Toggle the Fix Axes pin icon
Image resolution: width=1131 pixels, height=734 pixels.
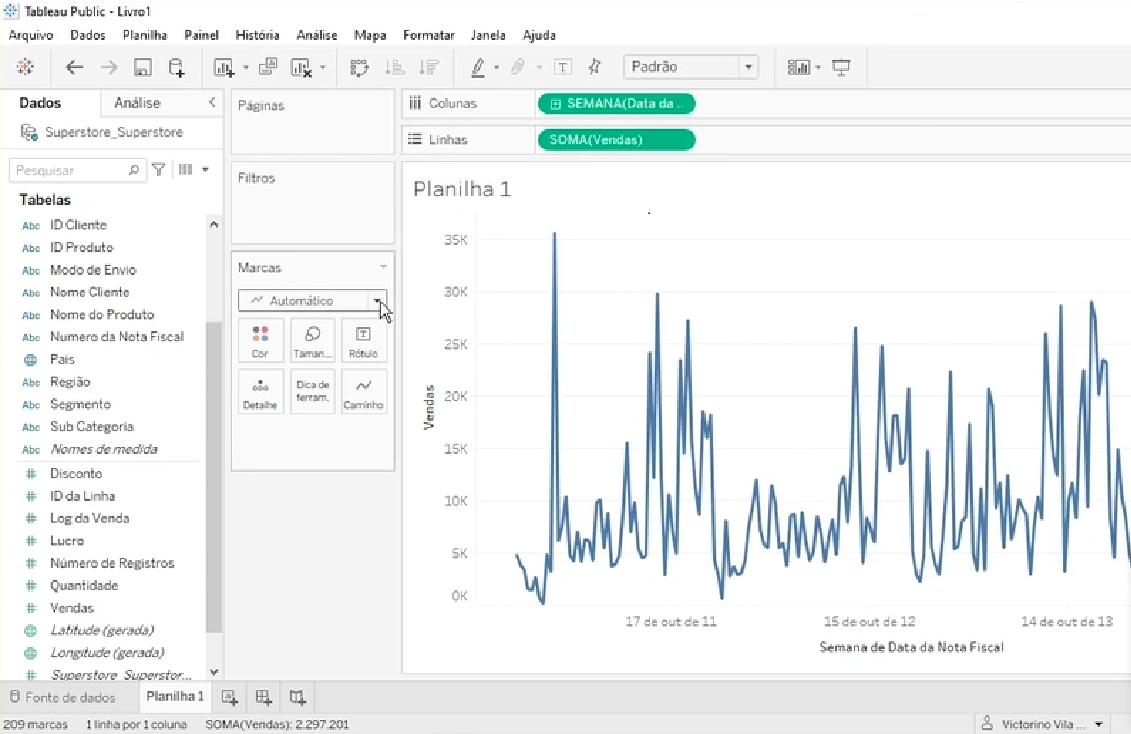click(597, 67)
